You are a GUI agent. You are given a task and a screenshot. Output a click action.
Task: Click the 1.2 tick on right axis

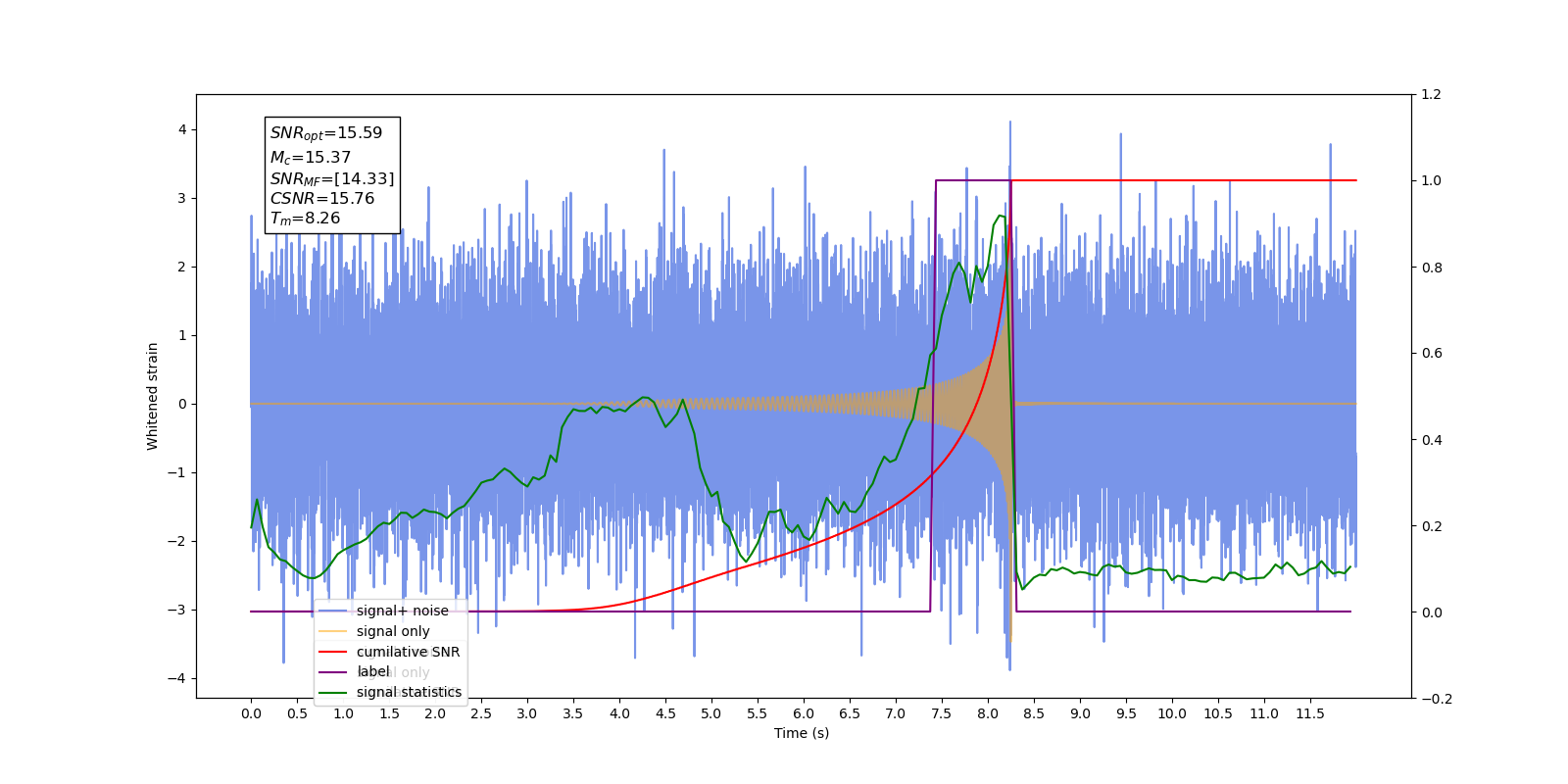[1431, 95]
